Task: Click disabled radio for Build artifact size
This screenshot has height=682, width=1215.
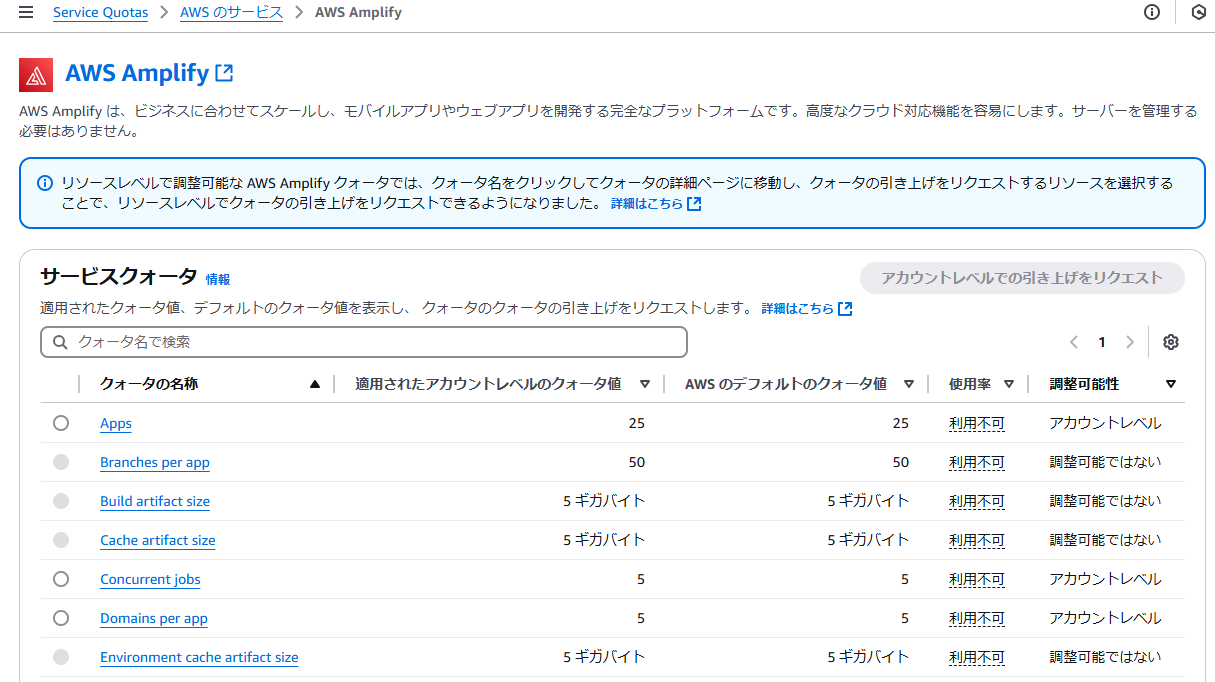Action: (61, 501)
